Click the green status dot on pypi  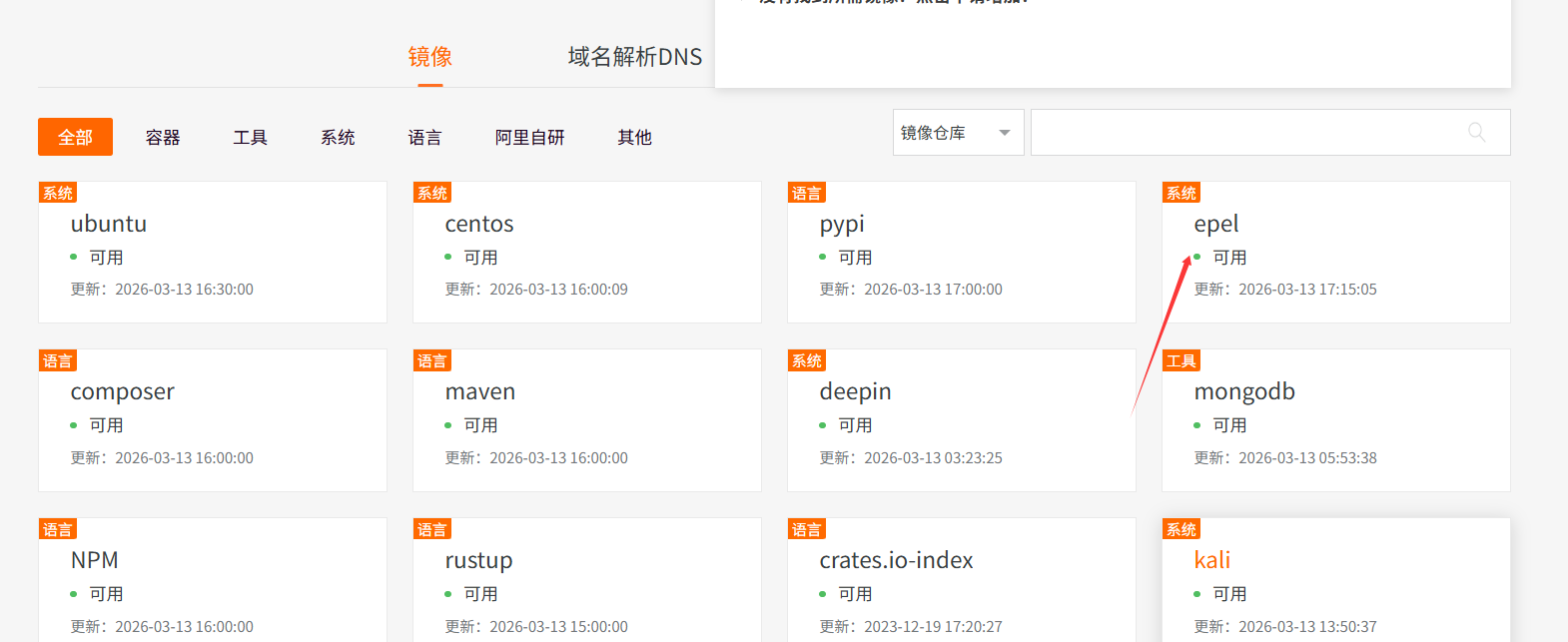coord(823,257)
